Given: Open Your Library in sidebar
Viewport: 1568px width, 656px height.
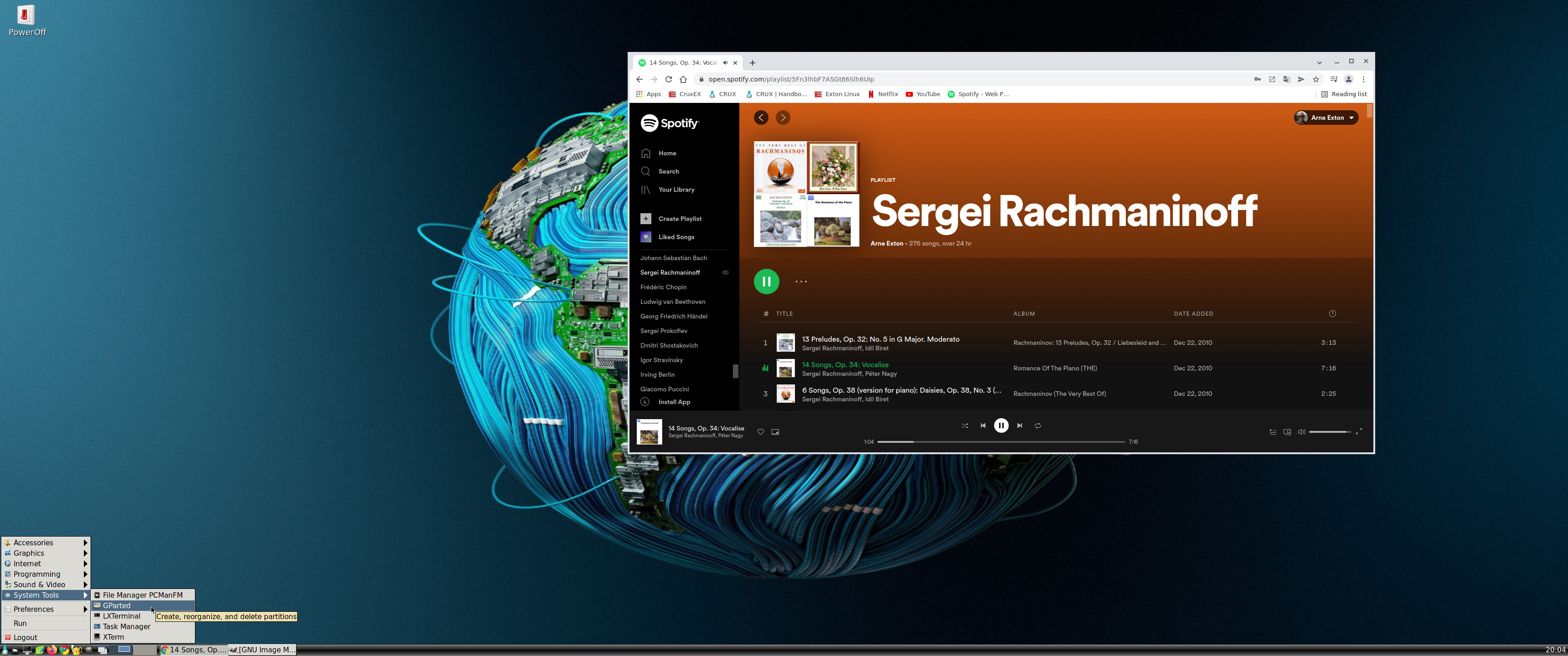Looking at the screenshot, I should [646, 190].
